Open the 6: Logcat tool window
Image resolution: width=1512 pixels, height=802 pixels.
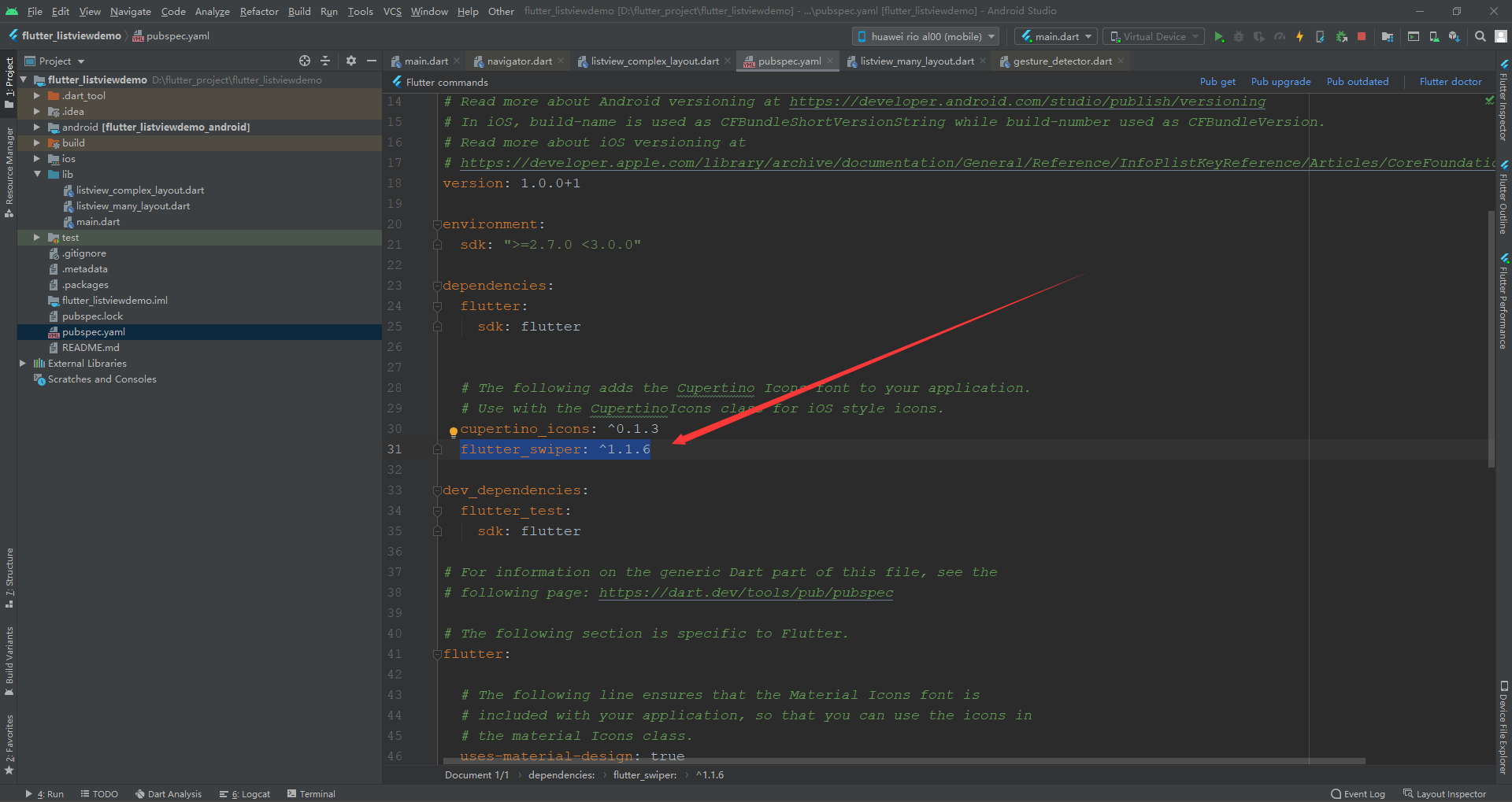[x=245, y=793]
